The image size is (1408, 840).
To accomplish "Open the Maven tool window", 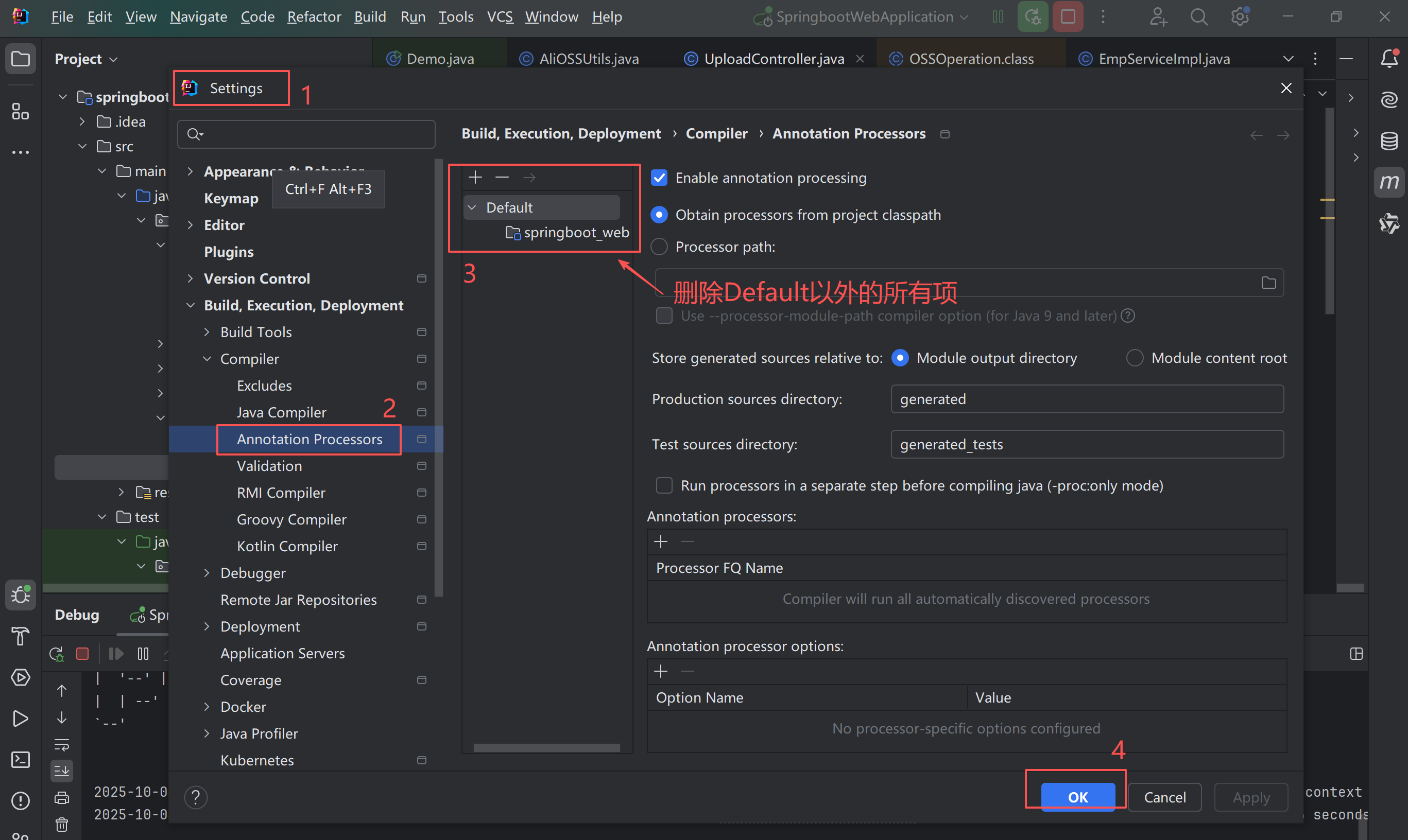I will (1390, 182).
